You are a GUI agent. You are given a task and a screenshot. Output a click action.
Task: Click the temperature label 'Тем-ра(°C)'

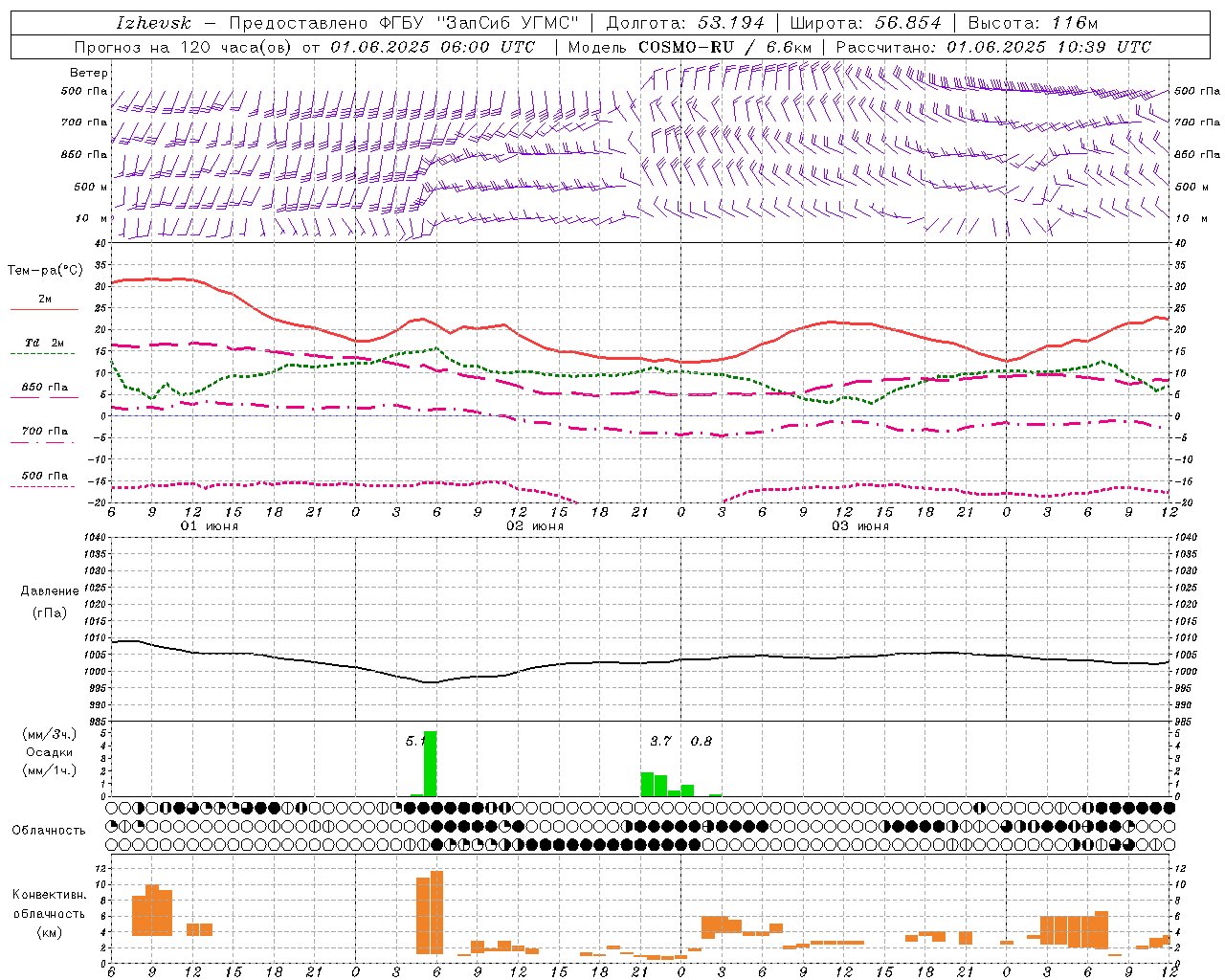pos(45,271)
